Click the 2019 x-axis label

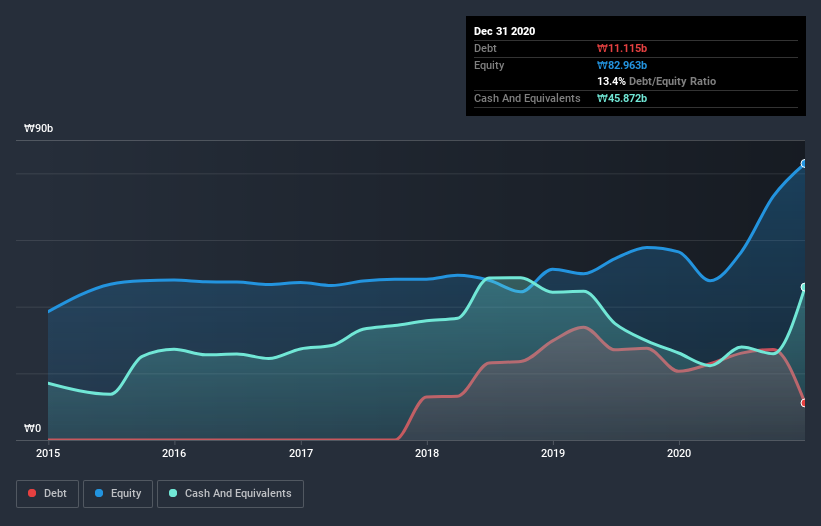pyautogui.click(x=553, y=453)
